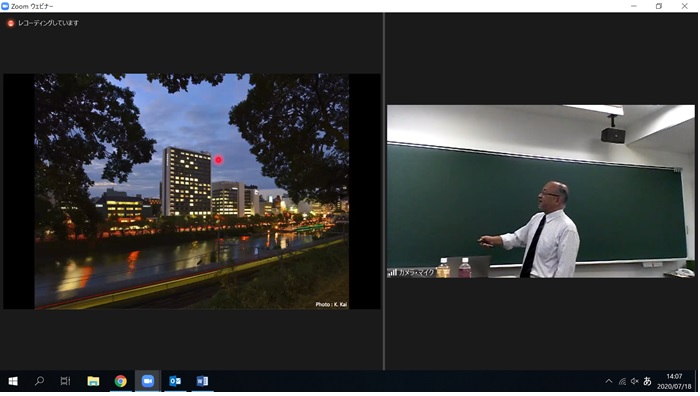700x396 pixels.
Task: Click the red recording indicator icon
Action: [x=11, y=23]
